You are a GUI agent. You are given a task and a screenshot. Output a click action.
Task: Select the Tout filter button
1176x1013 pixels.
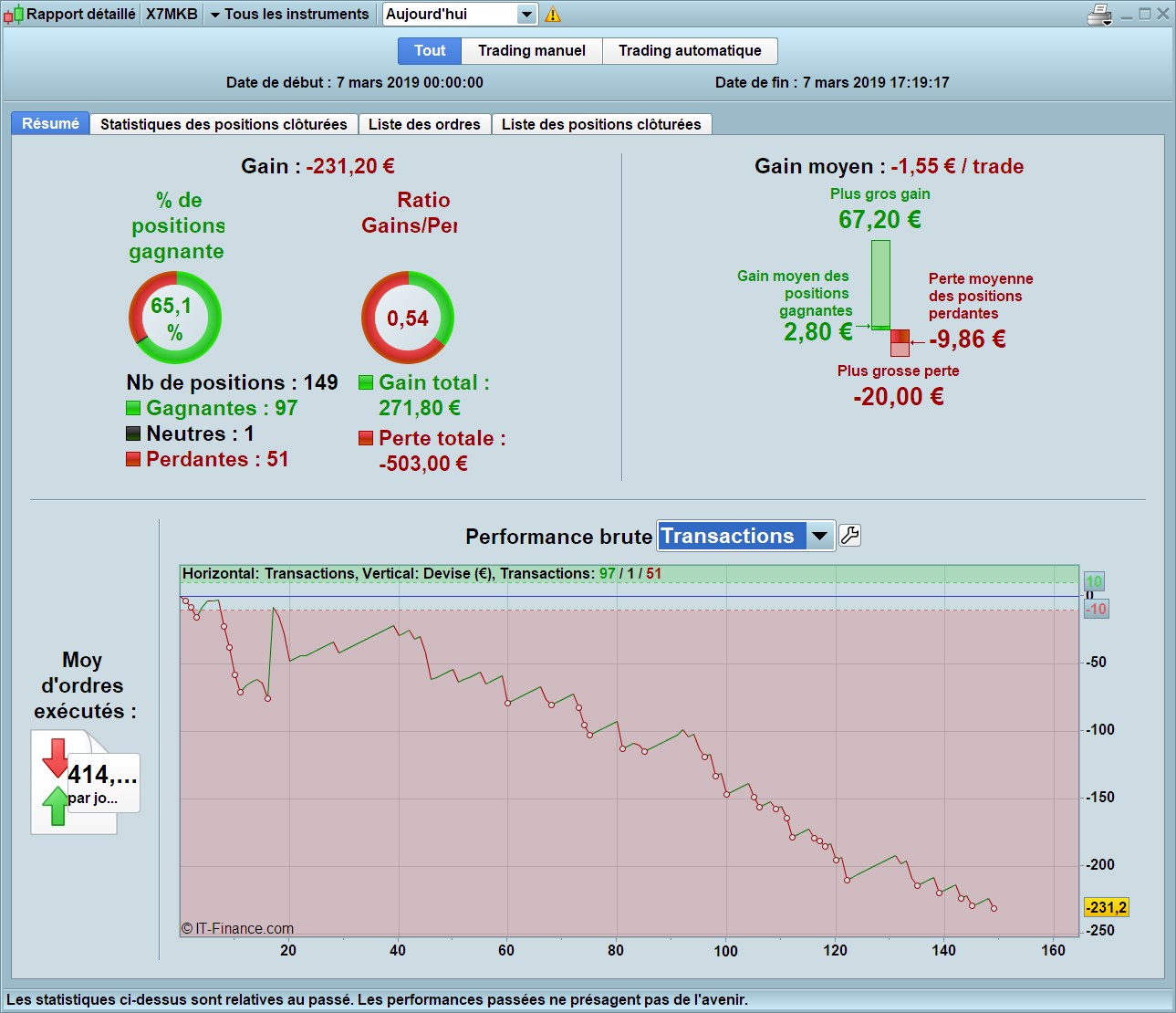point(430,51)
